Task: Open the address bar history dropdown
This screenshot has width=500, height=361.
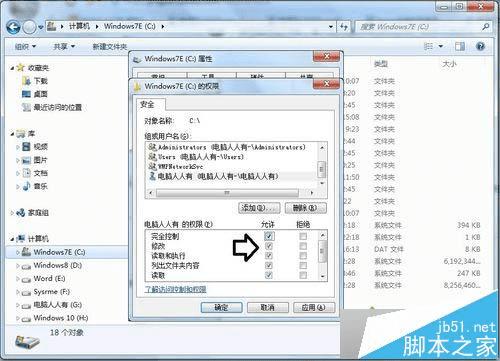Action: tap(330, 27)
